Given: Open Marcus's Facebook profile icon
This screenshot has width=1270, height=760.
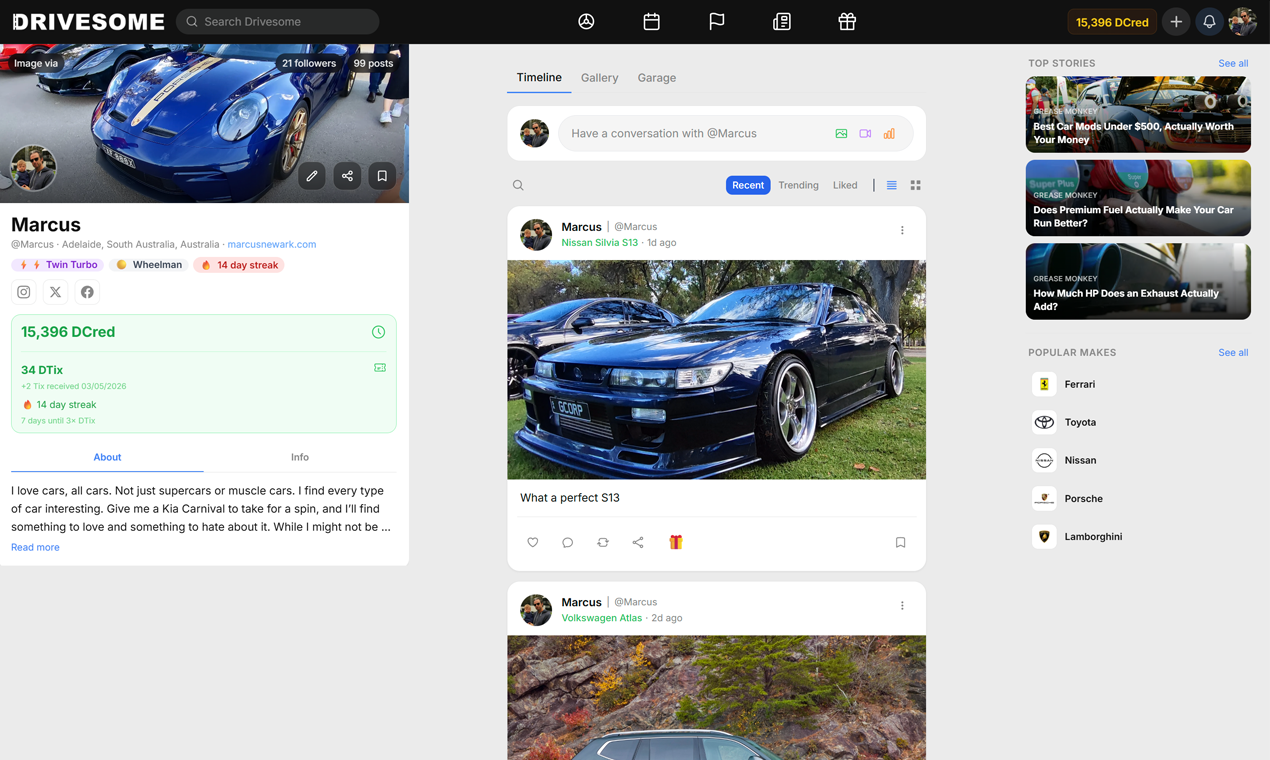Looking at the screenshot, I should (88, 292).
